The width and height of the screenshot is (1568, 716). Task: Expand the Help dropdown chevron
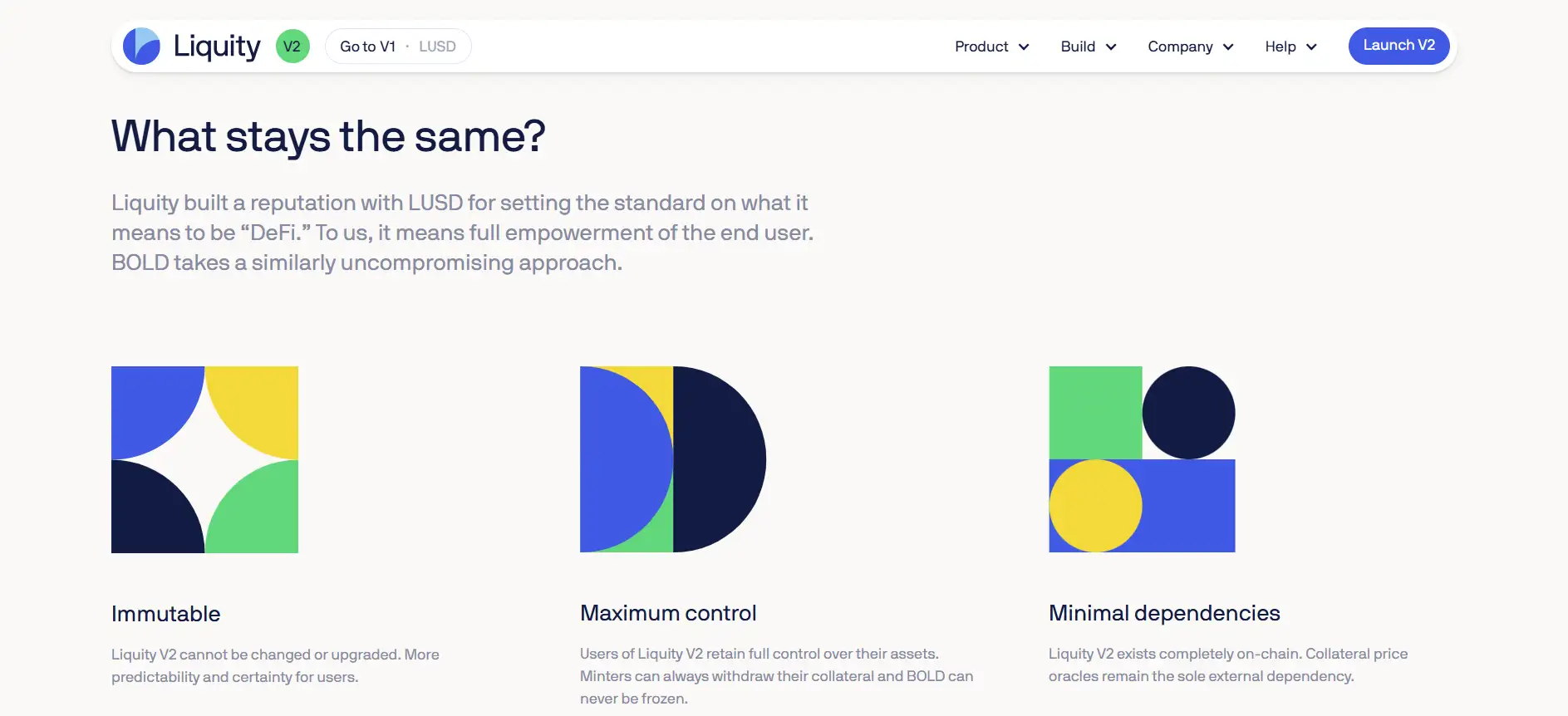pos(1311,47)
